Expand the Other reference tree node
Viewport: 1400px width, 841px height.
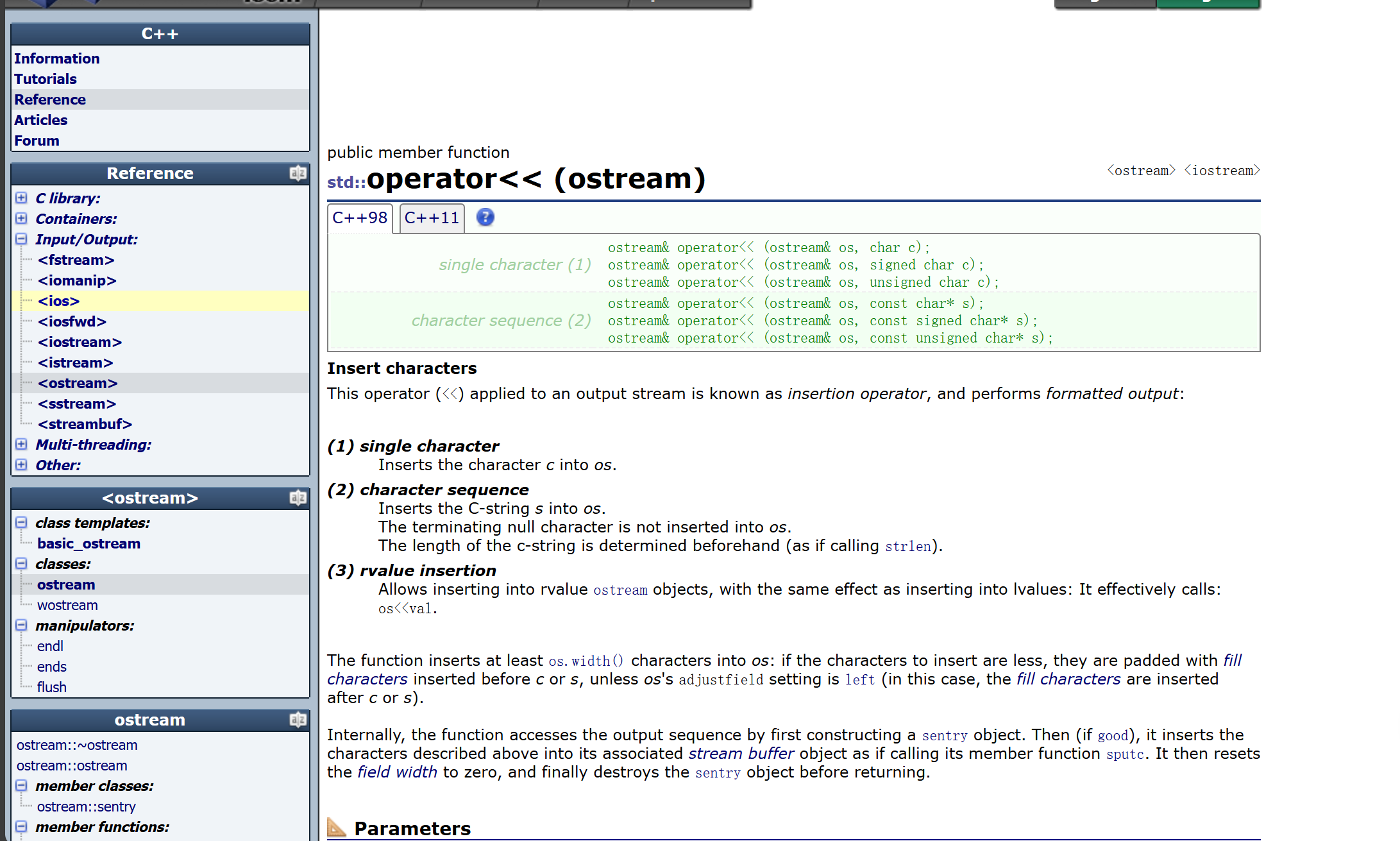[21, 464]
